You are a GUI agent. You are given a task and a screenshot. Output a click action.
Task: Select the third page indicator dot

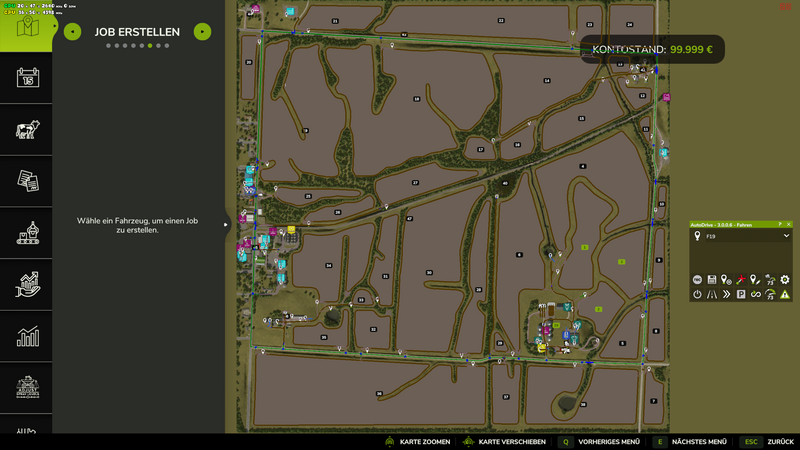coord(125,46)
